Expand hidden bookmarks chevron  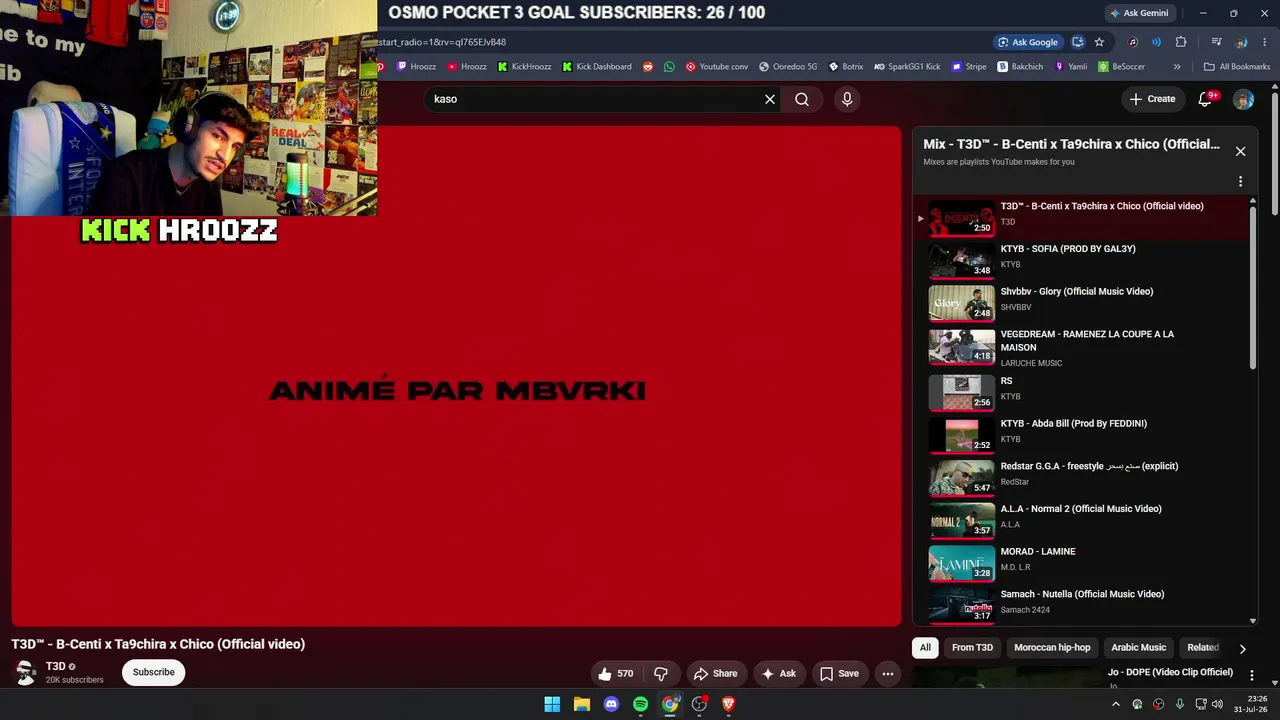click(1177, 67)
